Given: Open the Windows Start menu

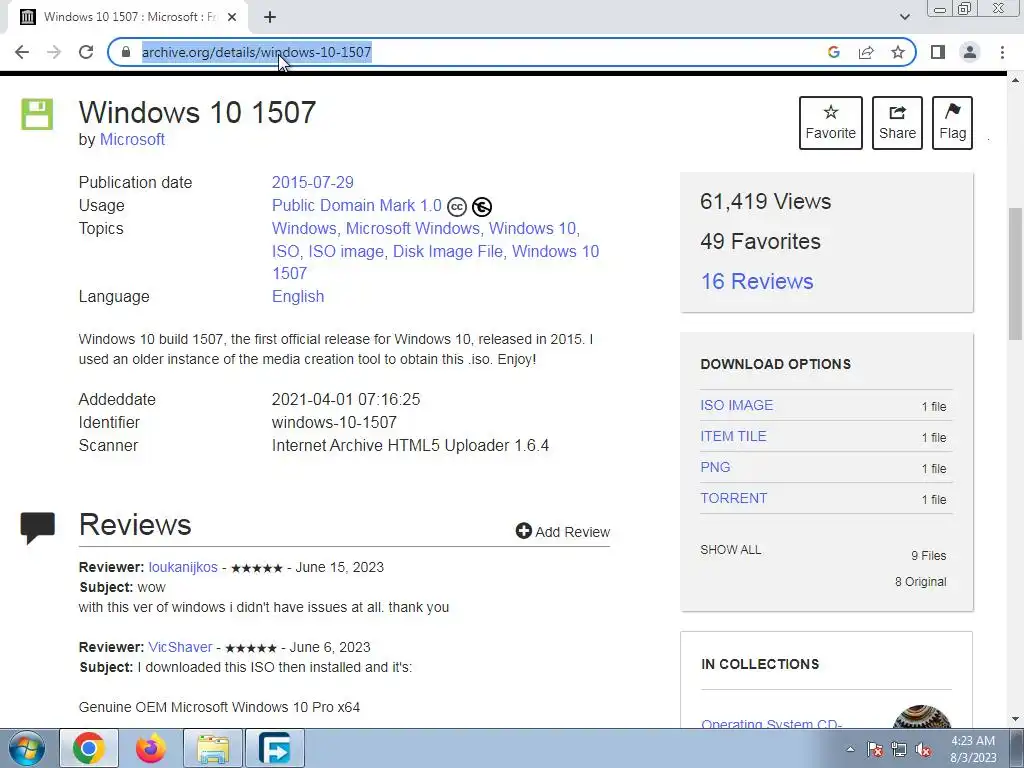Looking at the screenshot, I should 25,748.
